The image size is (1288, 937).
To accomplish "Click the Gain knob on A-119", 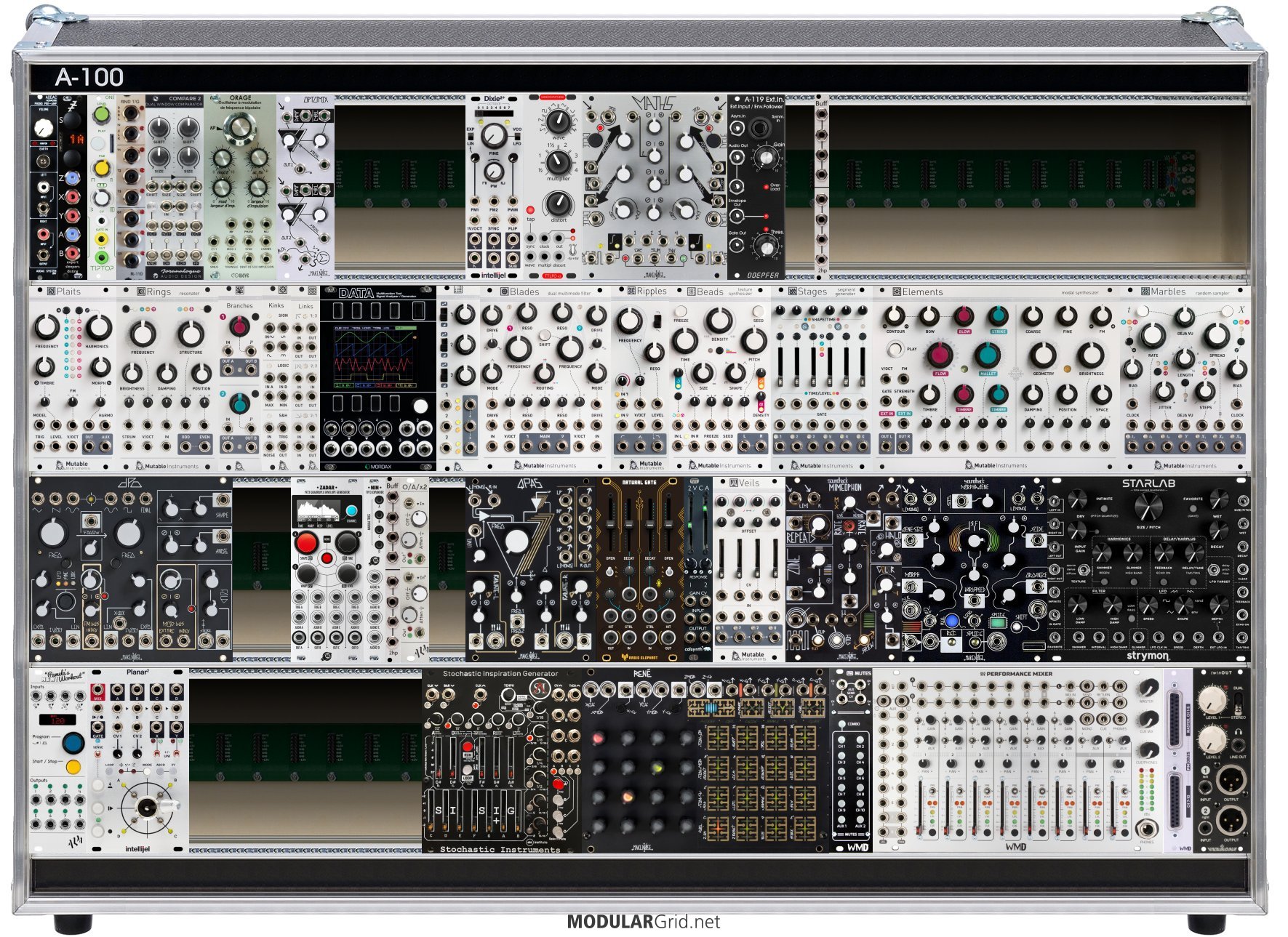I will [766, 157].
